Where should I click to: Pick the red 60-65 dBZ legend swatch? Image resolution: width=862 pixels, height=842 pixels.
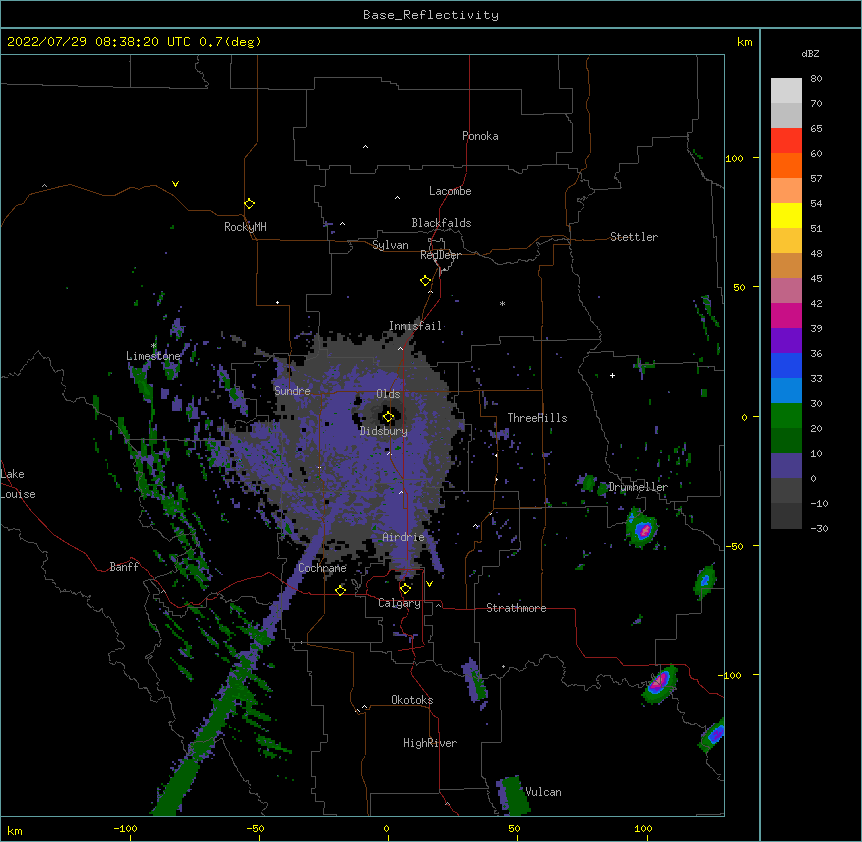[786, 141]
